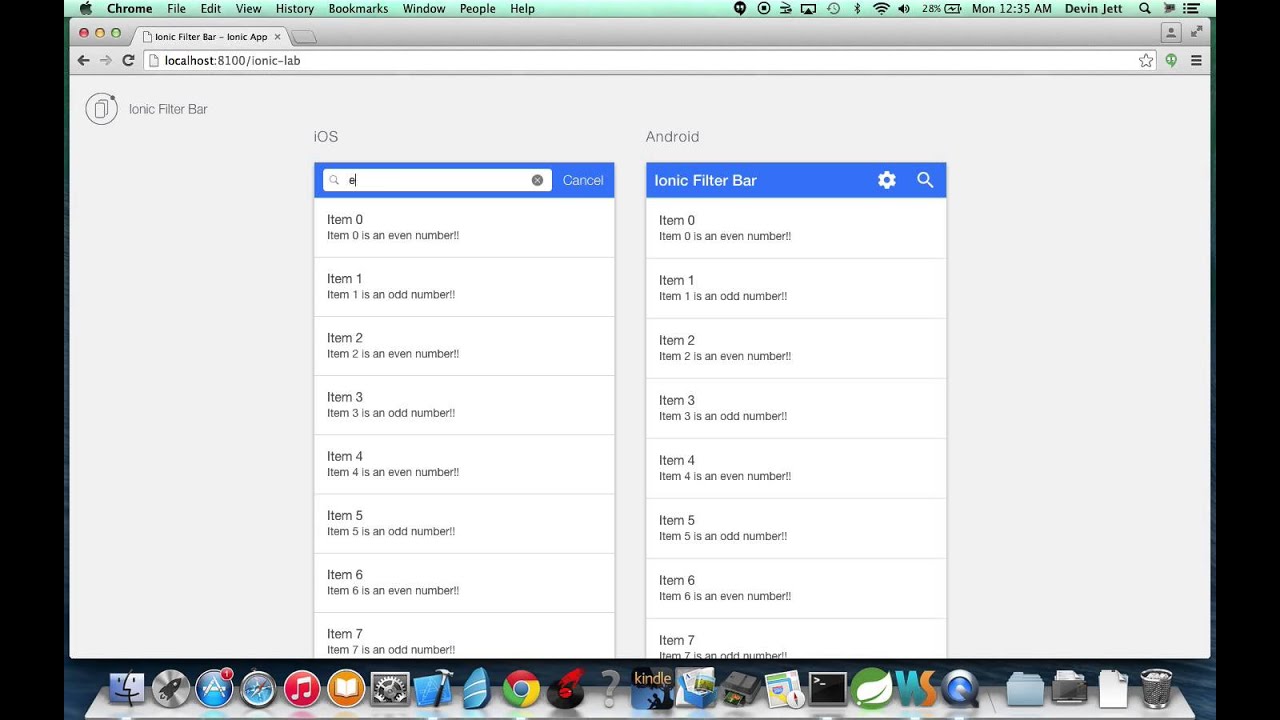This screenshot has width=1280, height=720.
Task: Open AirPlay display menu bar icon
Action: point(808,8)
